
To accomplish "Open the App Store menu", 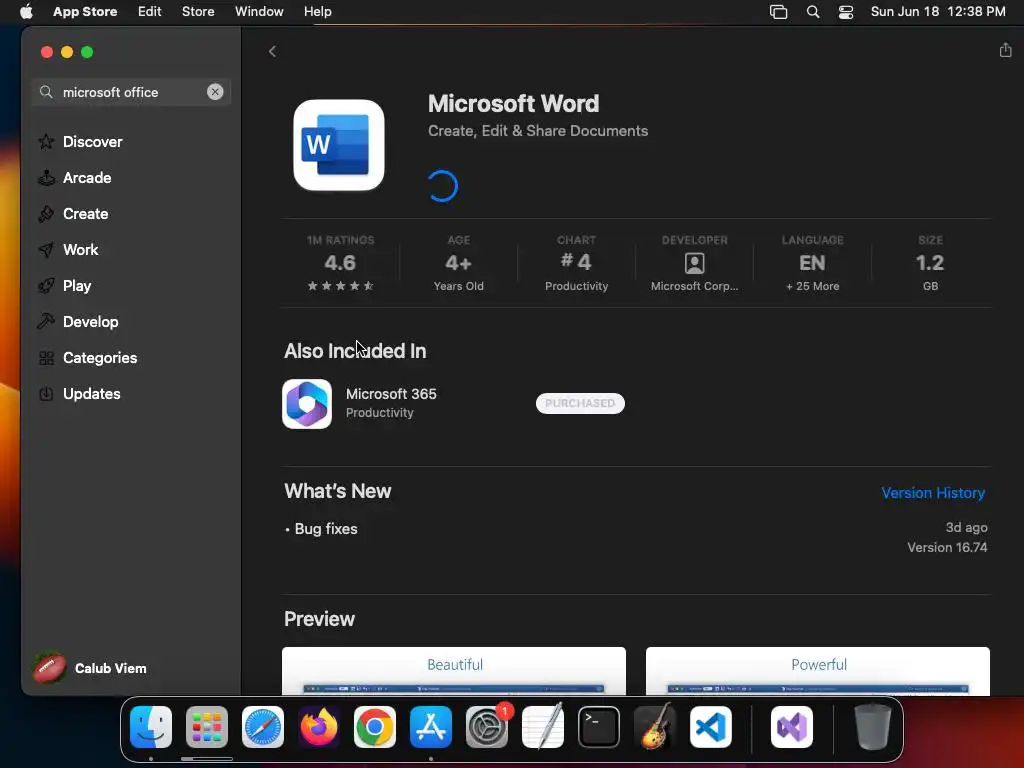I will pos(85,12).
